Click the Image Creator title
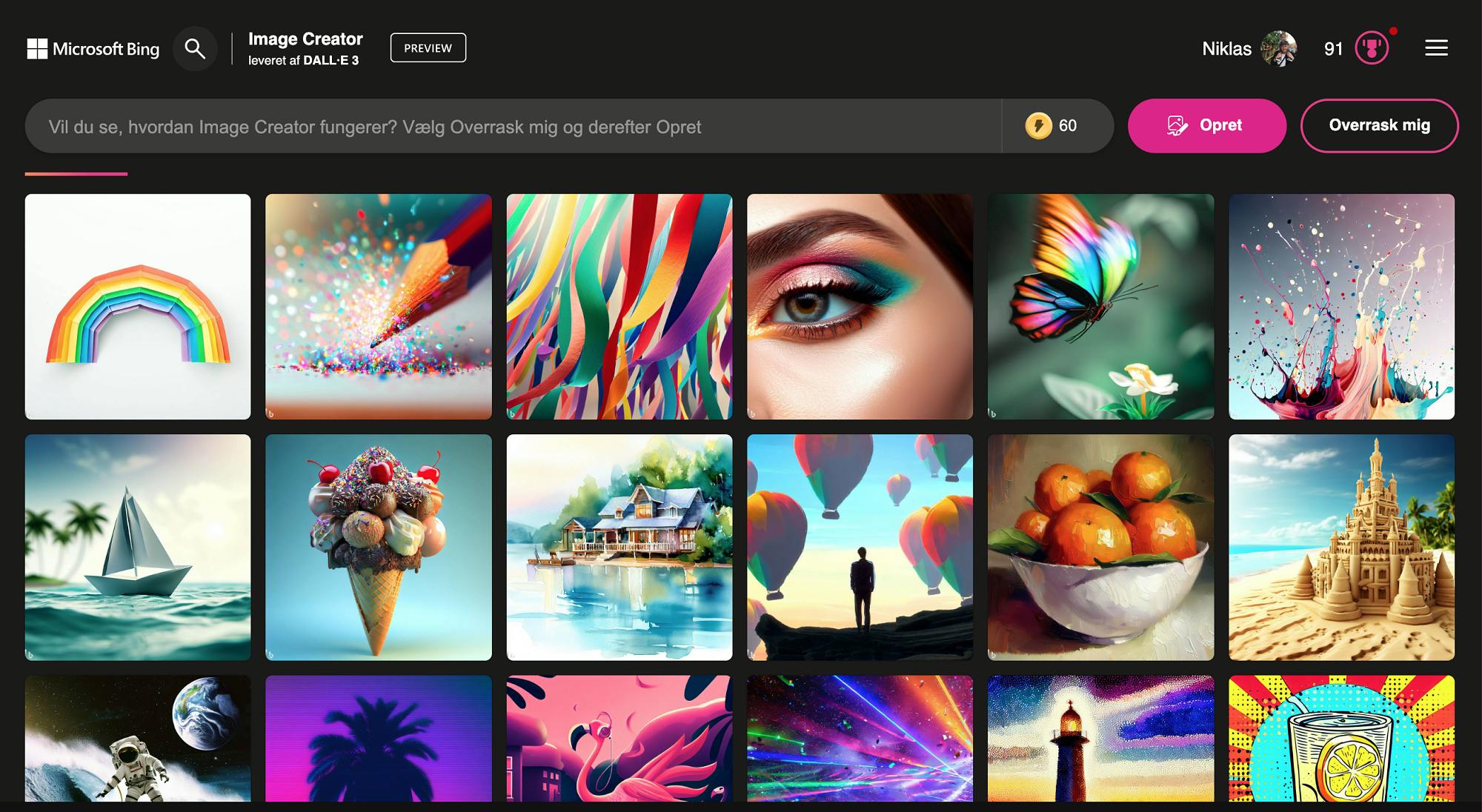Screen dimensions: 1482x812 click(x=305, y=39)
